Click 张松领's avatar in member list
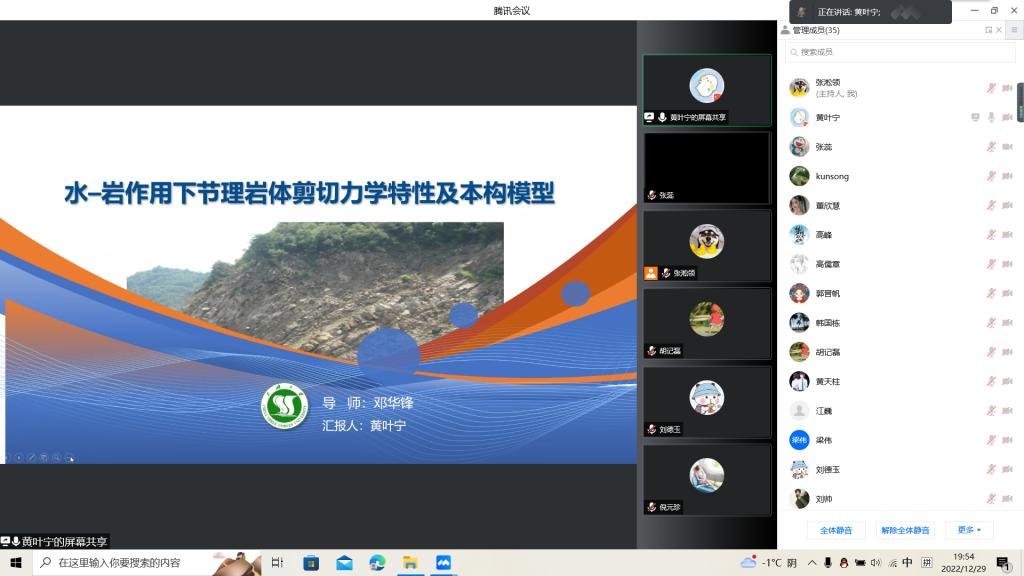Image resolution: width=1024 pixels, height=576 pixels. (x=799, y=88)
